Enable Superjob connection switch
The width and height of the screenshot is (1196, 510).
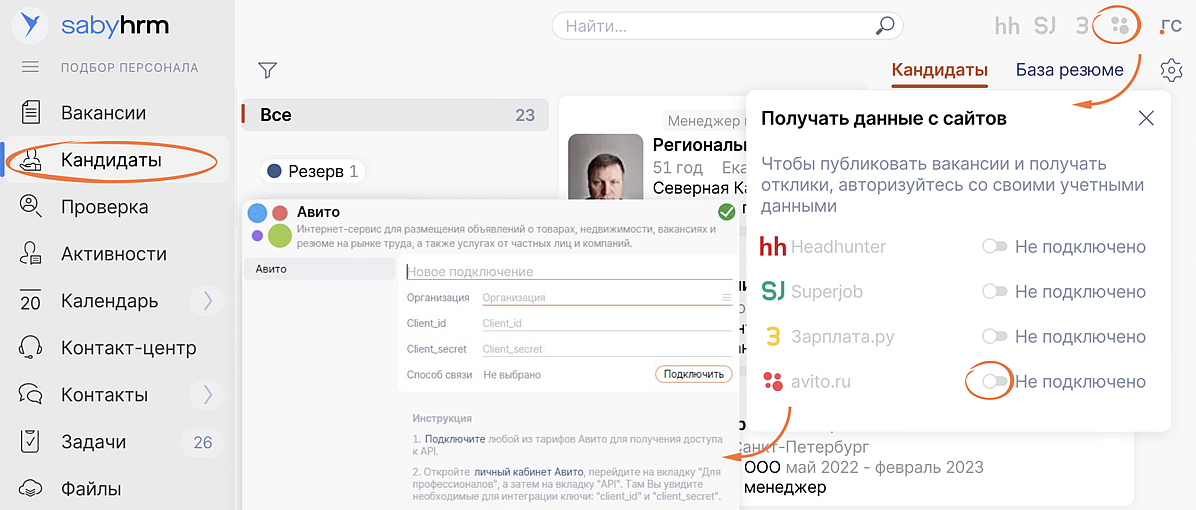[x=994, y=291]
